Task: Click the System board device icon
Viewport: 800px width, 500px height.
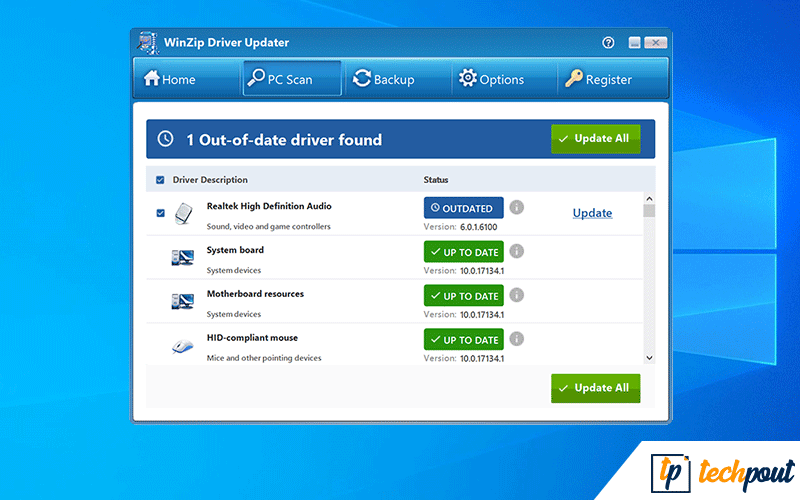Action: pos(183,257)
